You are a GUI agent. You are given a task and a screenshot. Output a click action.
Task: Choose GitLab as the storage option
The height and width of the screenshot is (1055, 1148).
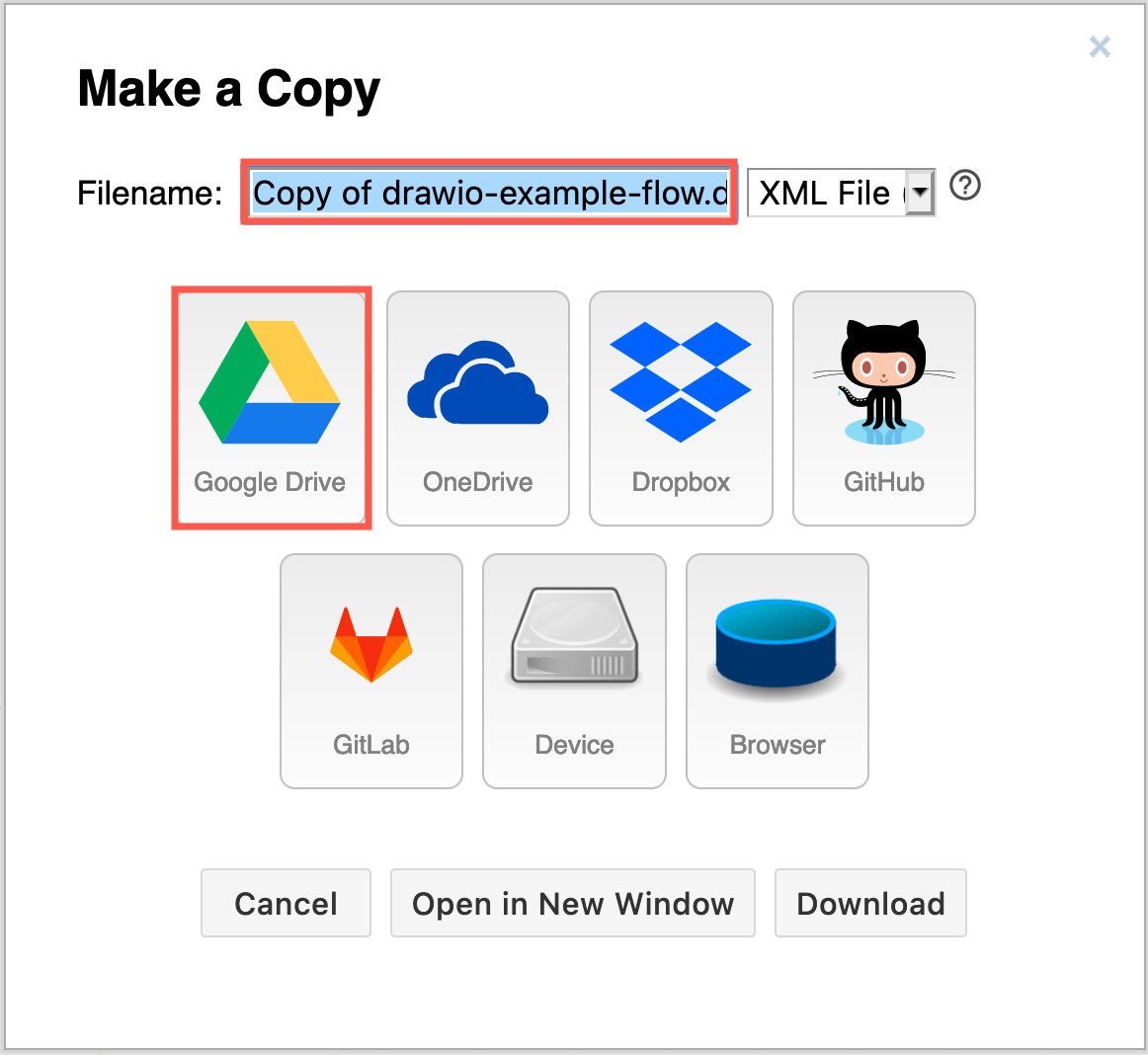(x=370, y=672)
